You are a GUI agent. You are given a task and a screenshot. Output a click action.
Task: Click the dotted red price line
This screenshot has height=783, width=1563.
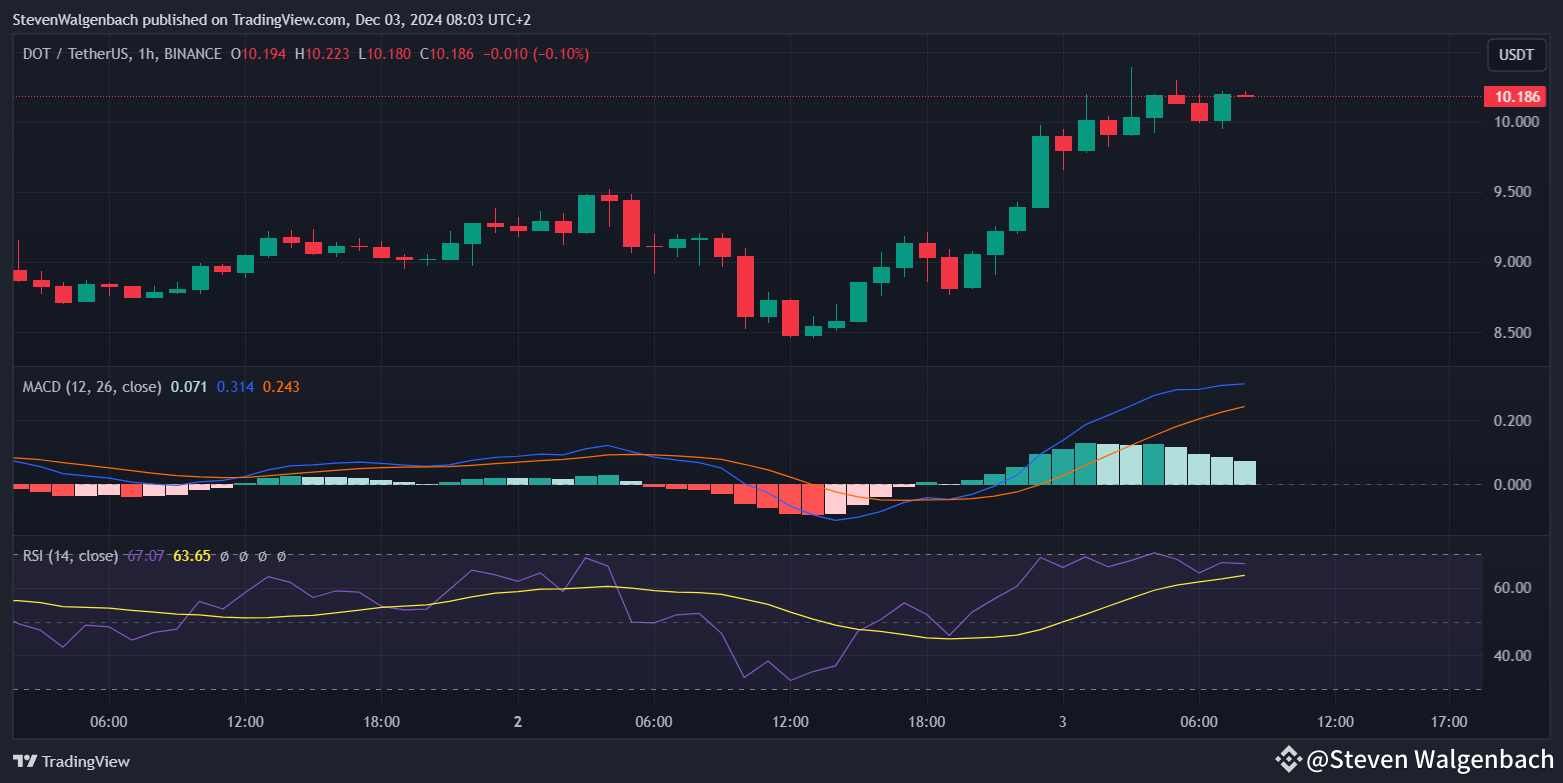(x=700, y=96)
